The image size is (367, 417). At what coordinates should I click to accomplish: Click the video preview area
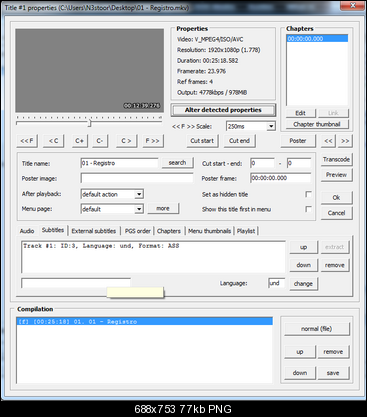click(x=89, y=70)
